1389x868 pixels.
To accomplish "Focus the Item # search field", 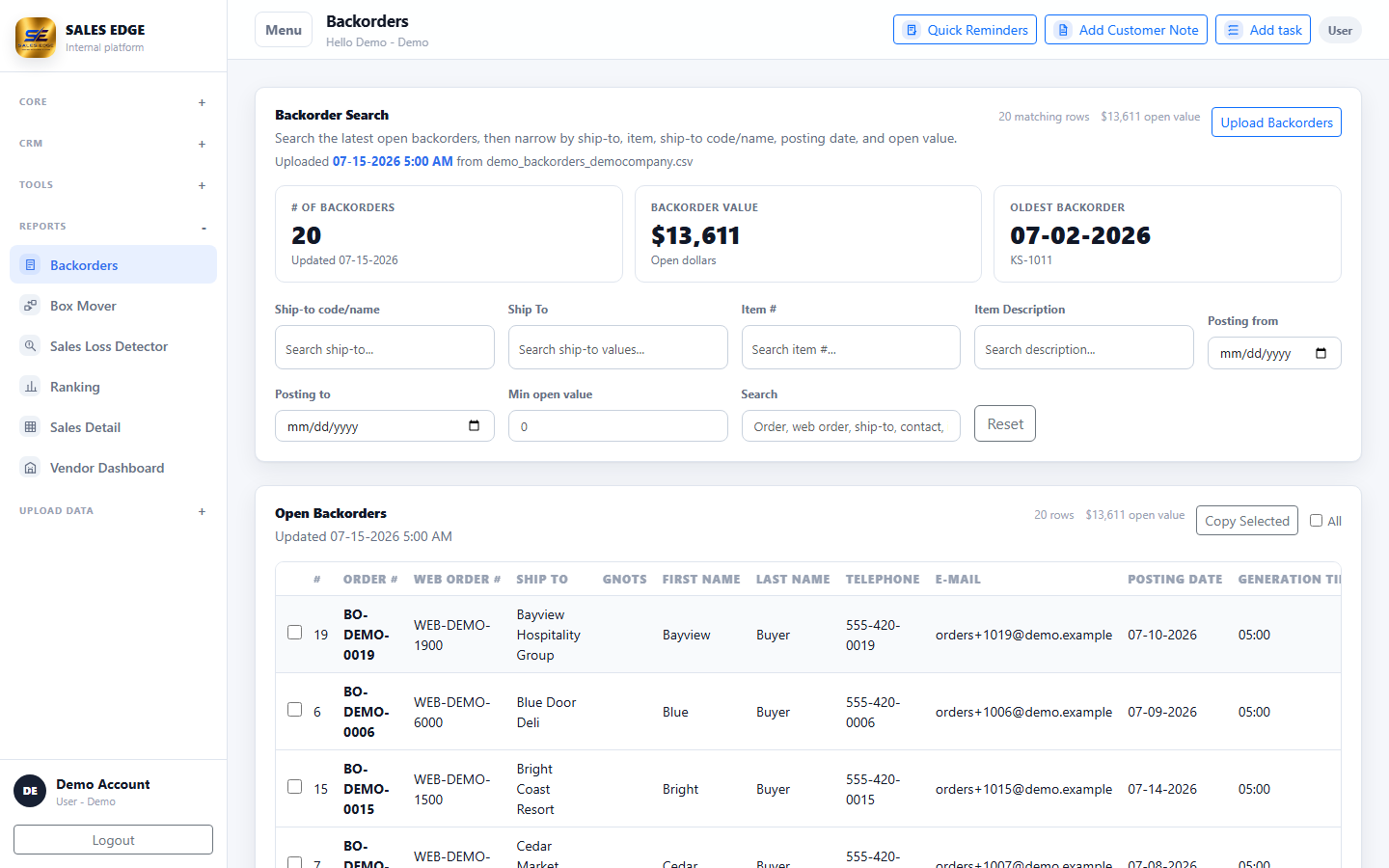I will (851, 347).
